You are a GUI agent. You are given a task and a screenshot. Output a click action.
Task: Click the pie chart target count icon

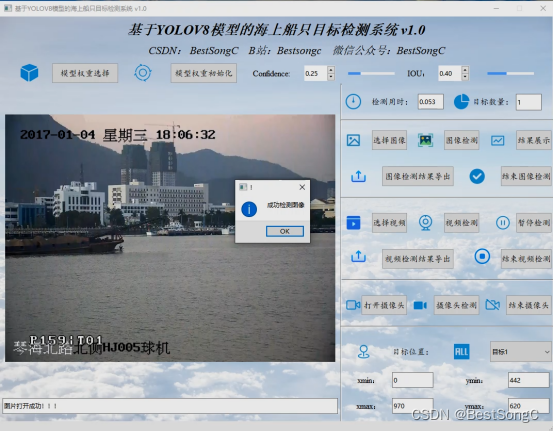[461, 102]
